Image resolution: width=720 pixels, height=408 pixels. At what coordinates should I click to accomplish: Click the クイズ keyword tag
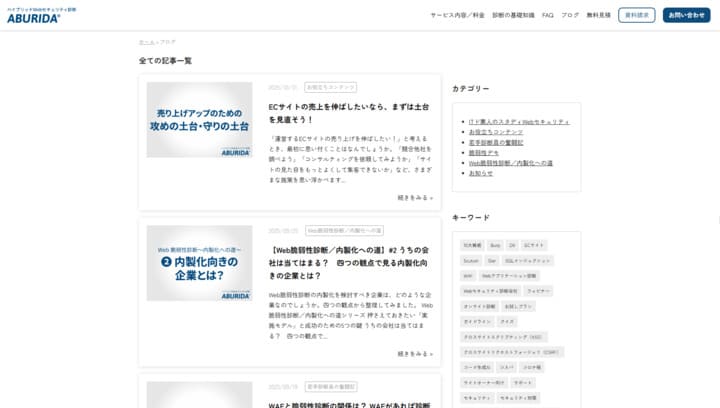pos(507,322)
